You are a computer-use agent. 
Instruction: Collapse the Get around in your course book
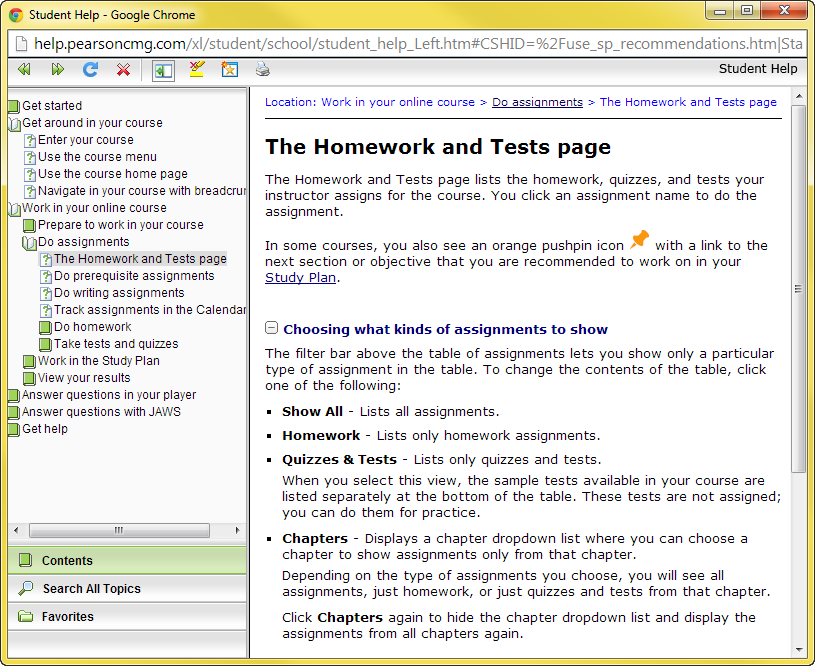point(86,123)
